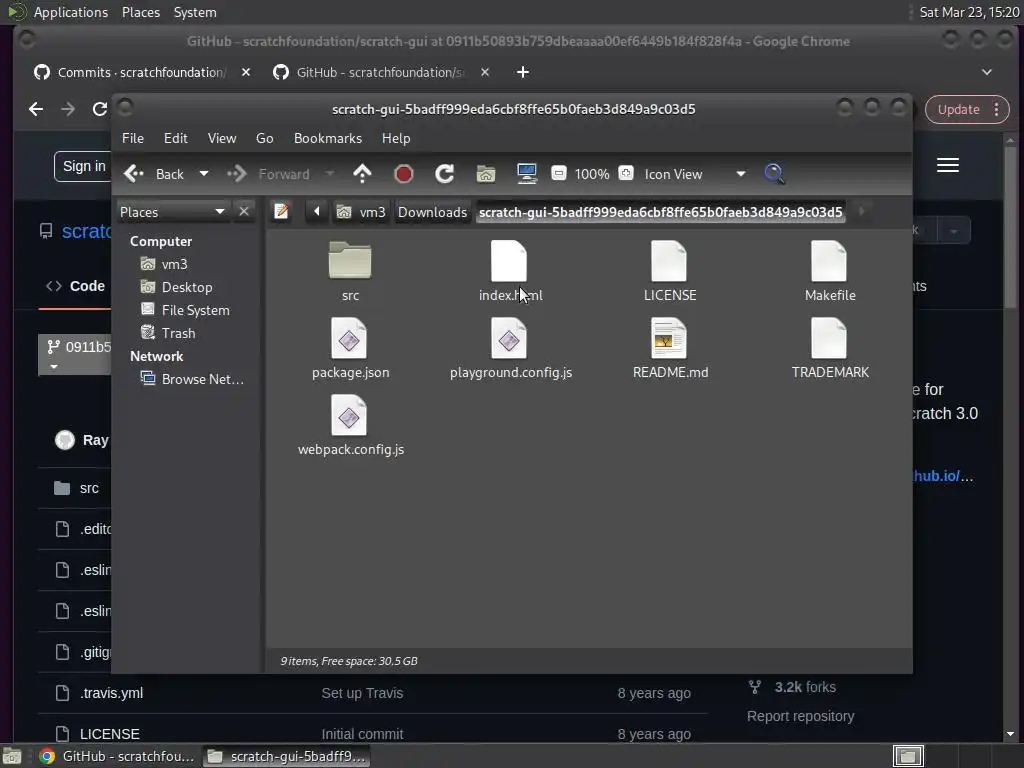Select Desktop in the Places sidebar
Viewport: 1024px width, 768px height.
[x=176, y=287]
